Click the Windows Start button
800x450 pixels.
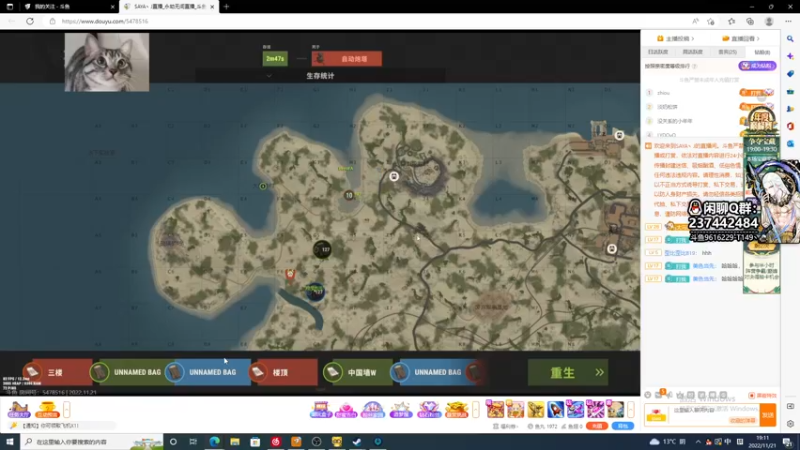[x=10, y=442]
